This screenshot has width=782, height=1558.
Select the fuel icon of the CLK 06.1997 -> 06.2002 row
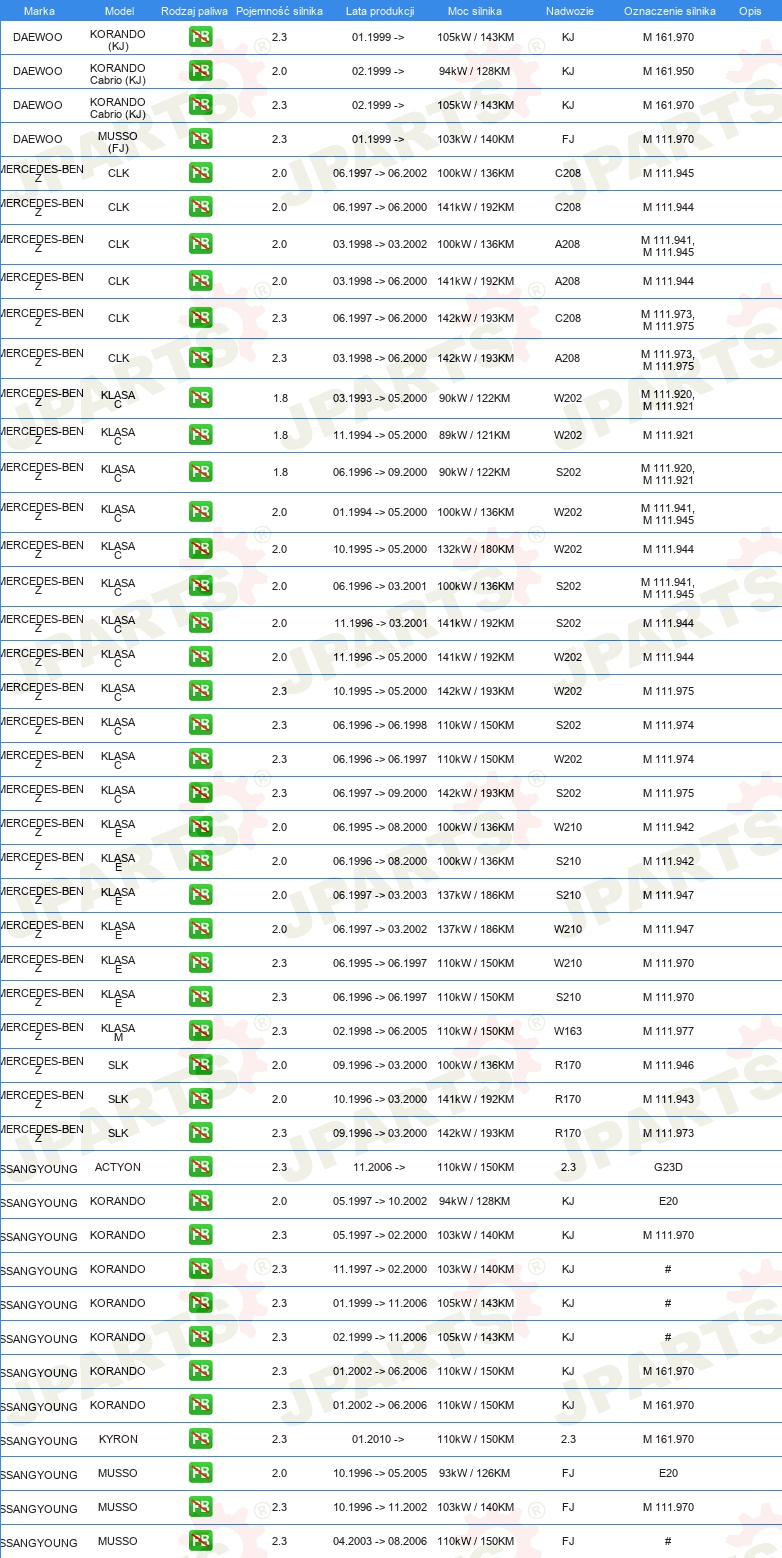click(201, 173)
